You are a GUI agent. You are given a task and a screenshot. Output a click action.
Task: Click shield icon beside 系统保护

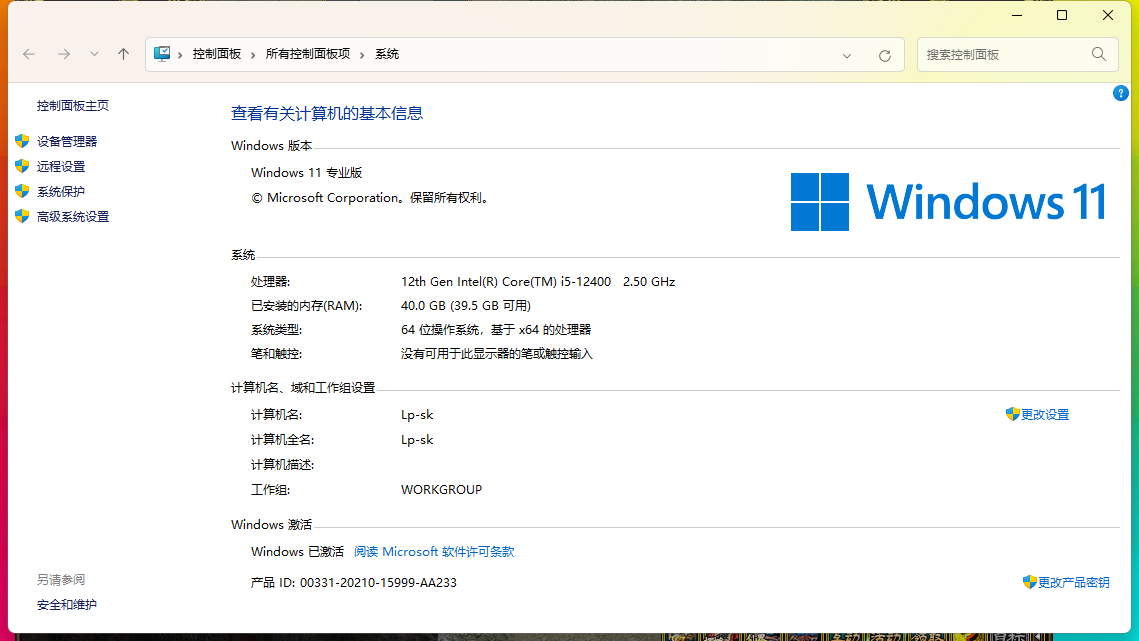click(23, 191)
